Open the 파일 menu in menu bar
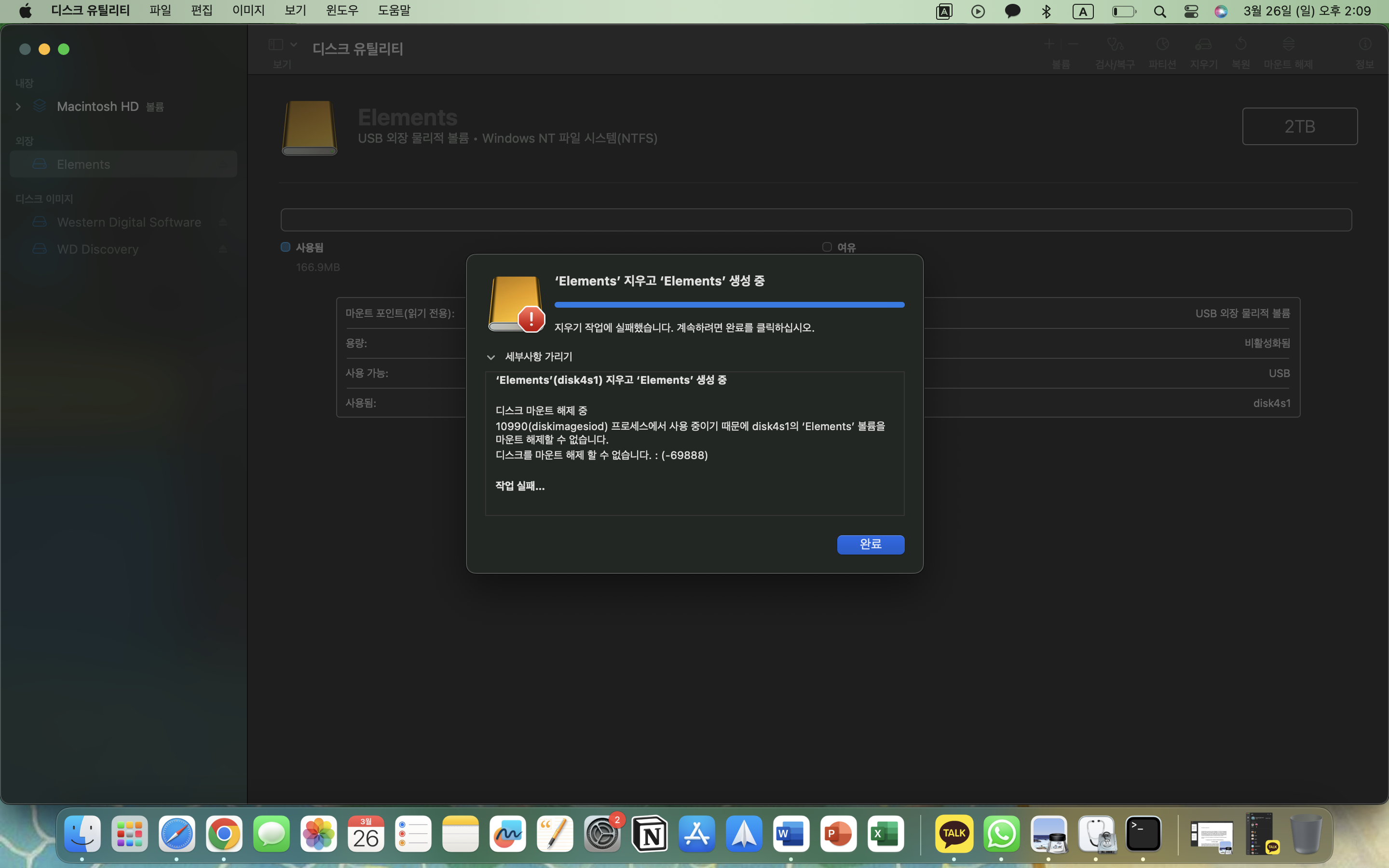This screenshot has height=868, width=1389. (160, 10)
